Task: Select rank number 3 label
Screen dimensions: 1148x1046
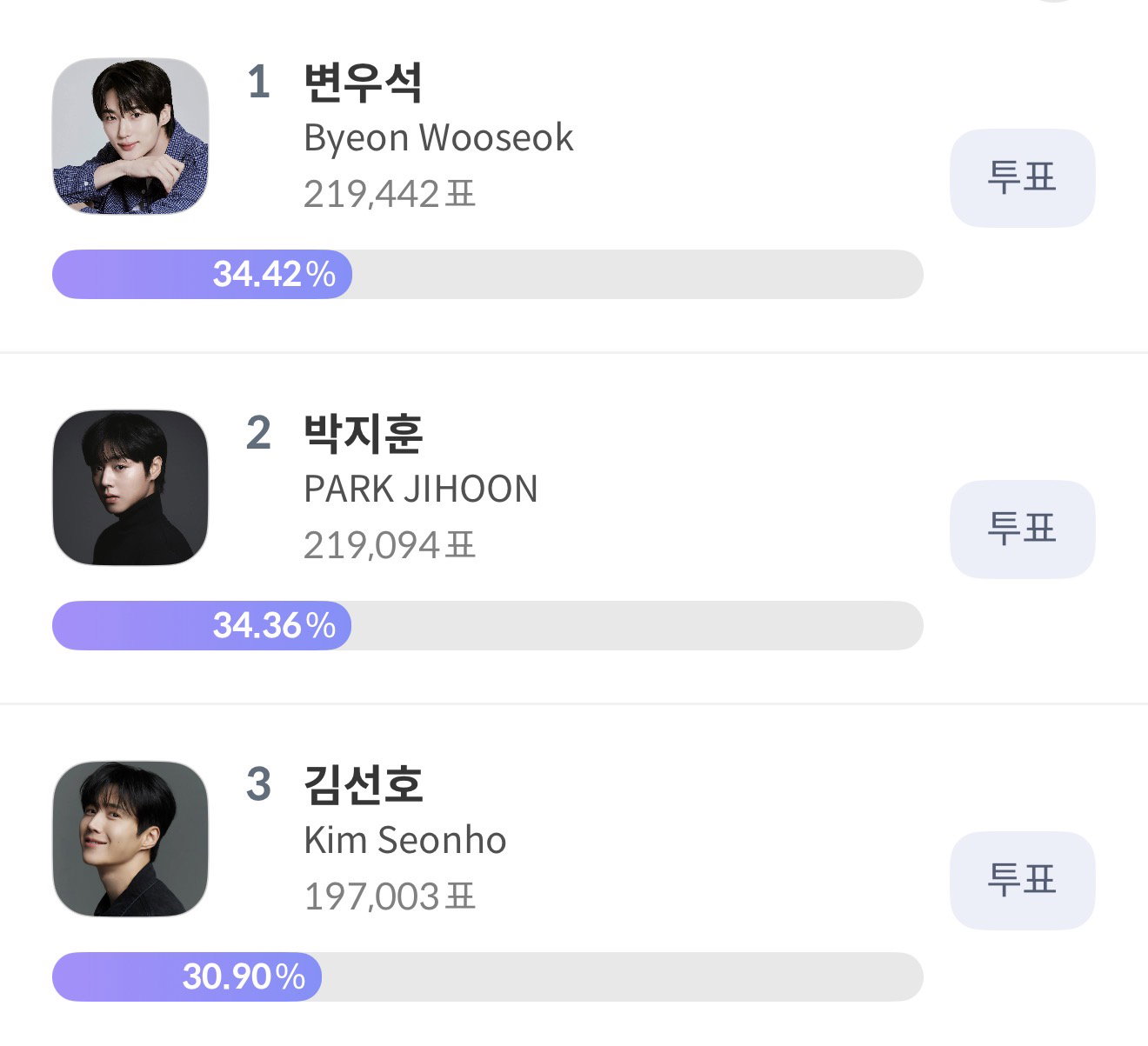Action: click(258, 785)
